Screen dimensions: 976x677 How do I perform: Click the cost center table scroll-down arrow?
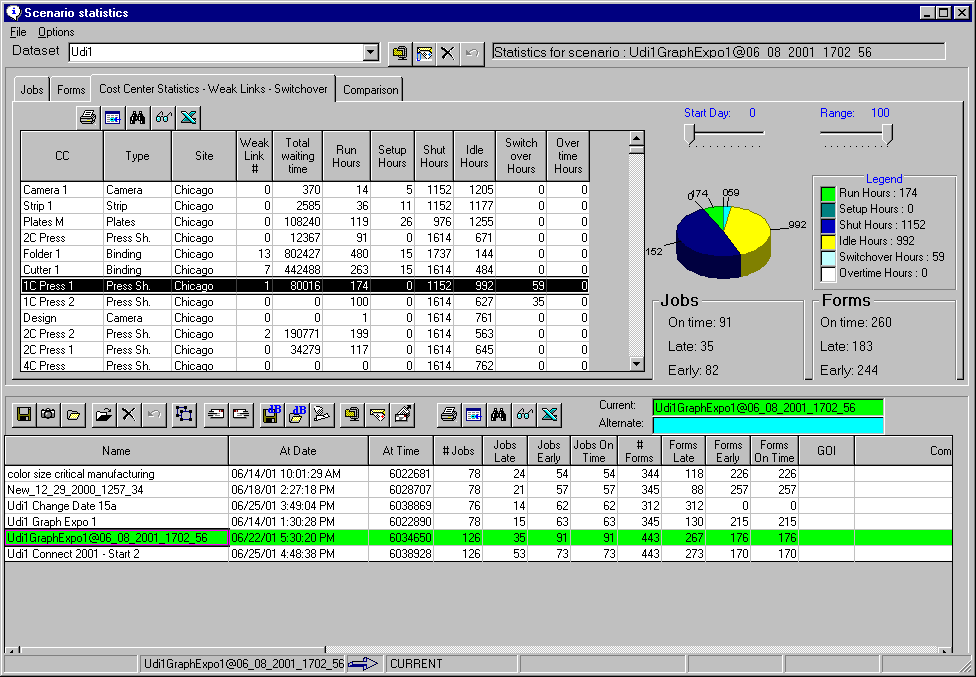point(636,364)
